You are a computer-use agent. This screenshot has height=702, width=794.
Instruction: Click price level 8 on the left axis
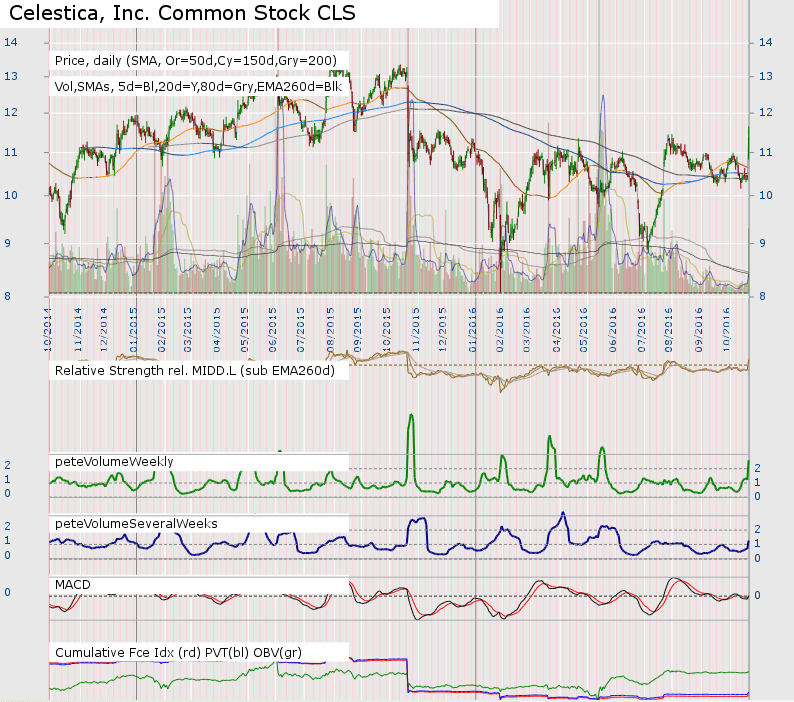pos(8,296)
